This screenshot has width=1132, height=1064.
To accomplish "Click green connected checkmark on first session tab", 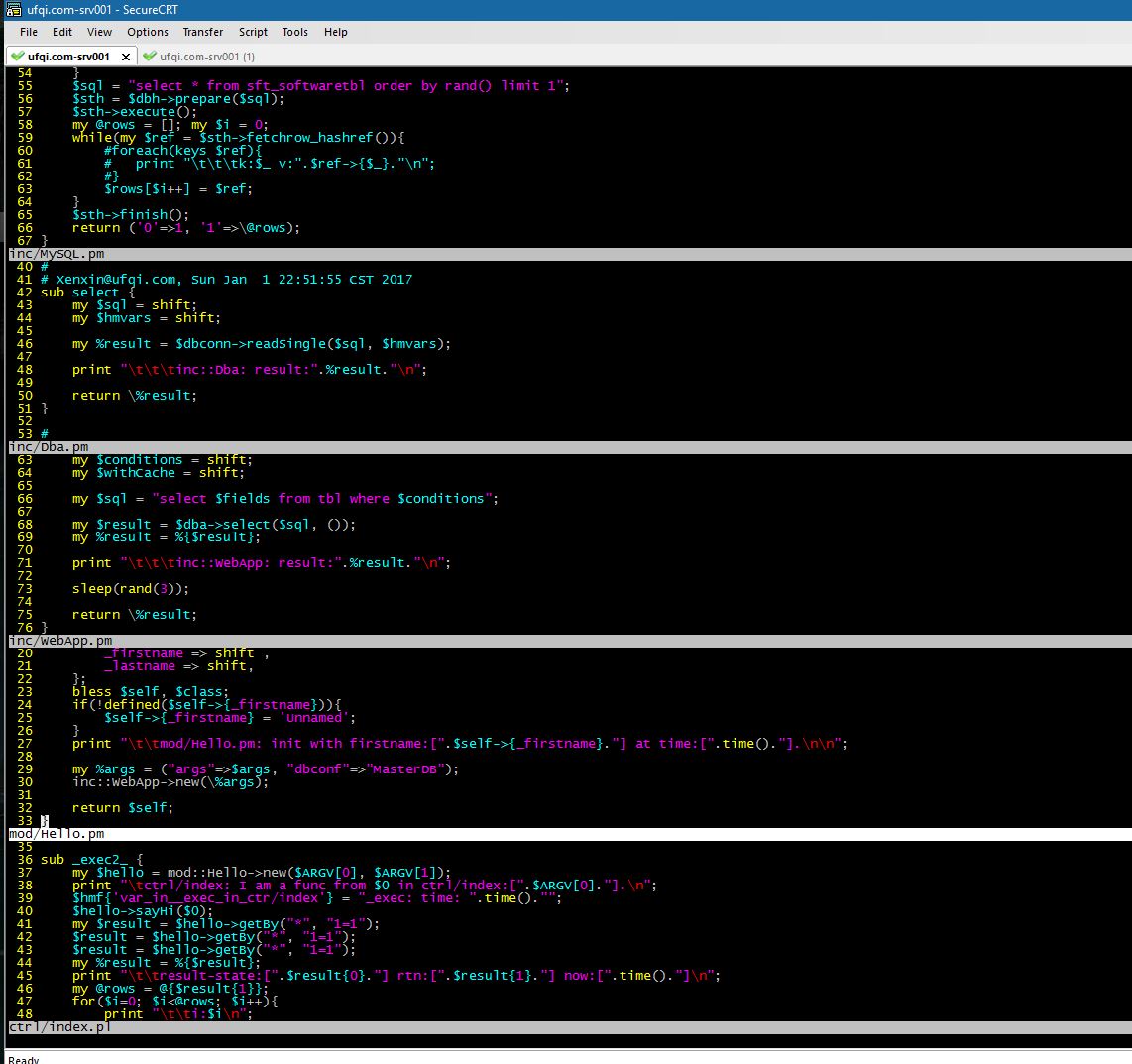I will coord(17,57).
